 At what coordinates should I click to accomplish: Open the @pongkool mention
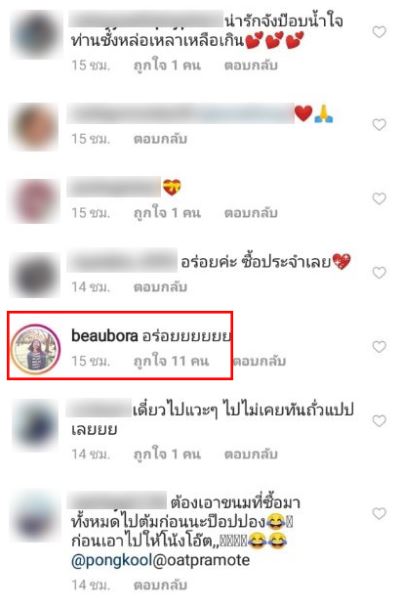pyautogui.click(x=112, y=560)
